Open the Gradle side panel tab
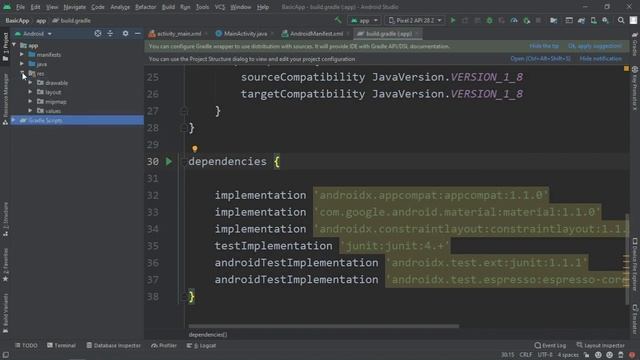 click(635, 45)
